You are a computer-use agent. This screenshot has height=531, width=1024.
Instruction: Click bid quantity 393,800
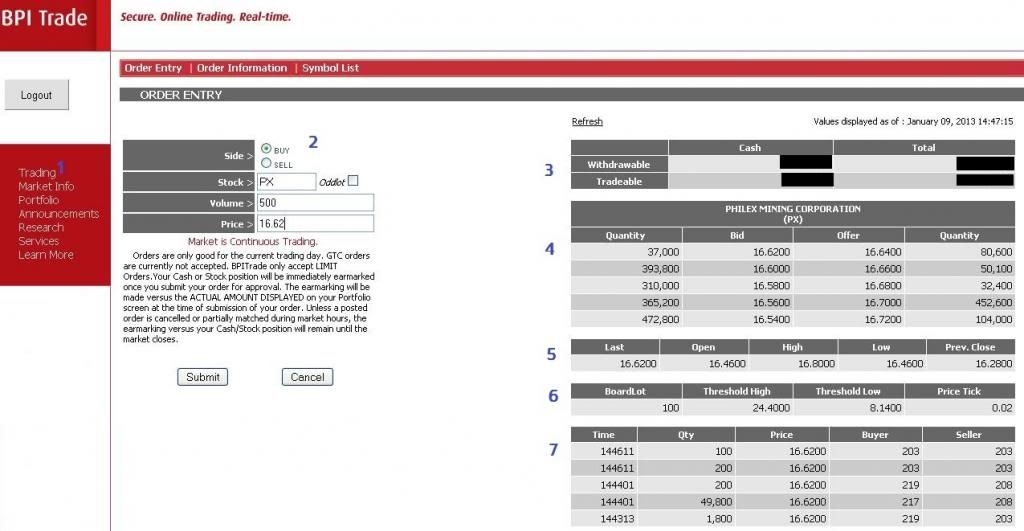click(x=660, y=268)
